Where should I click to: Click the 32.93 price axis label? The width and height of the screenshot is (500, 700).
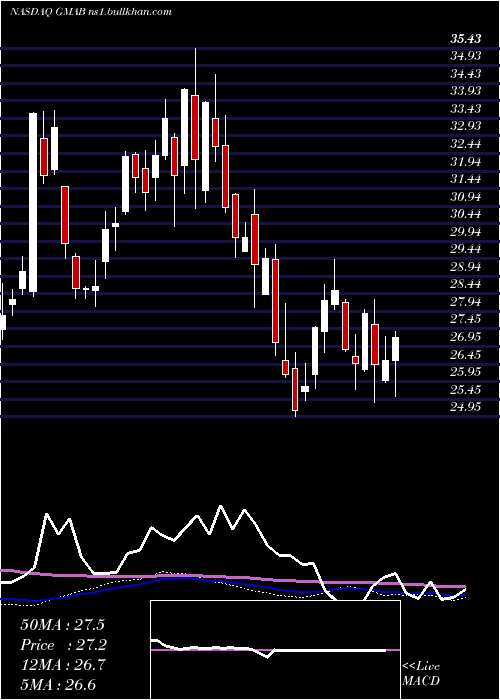pyautogui.click(x=466, y=126)
